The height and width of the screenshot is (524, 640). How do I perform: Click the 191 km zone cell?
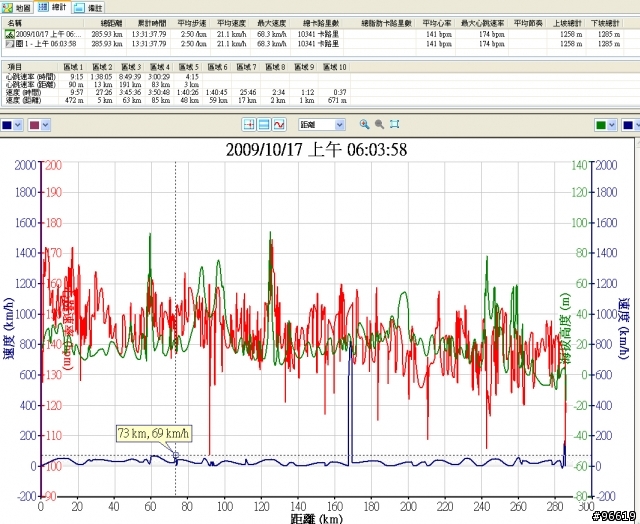(x=131, y=84)
